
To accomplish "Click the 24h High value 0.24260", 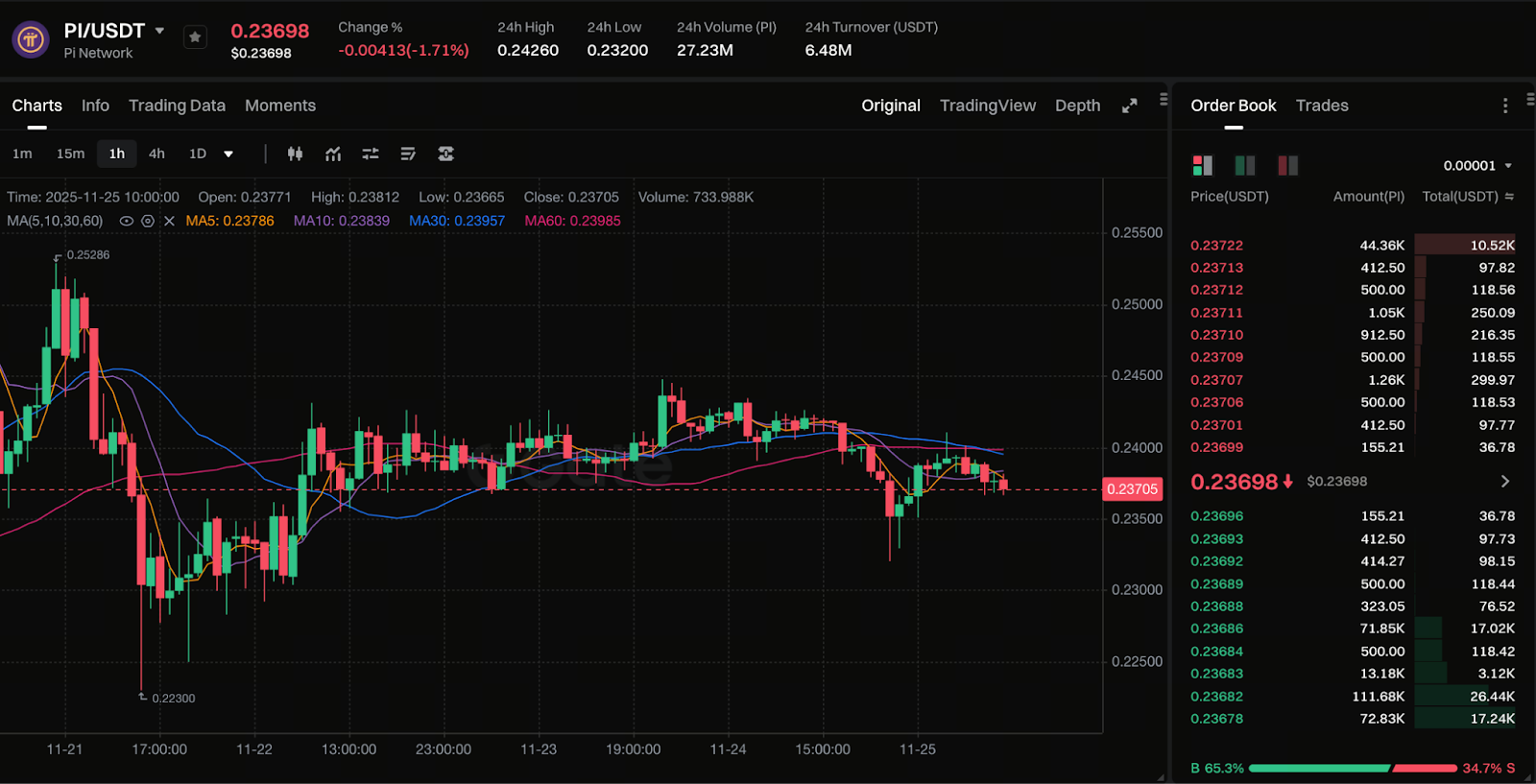I will [528, 50].
